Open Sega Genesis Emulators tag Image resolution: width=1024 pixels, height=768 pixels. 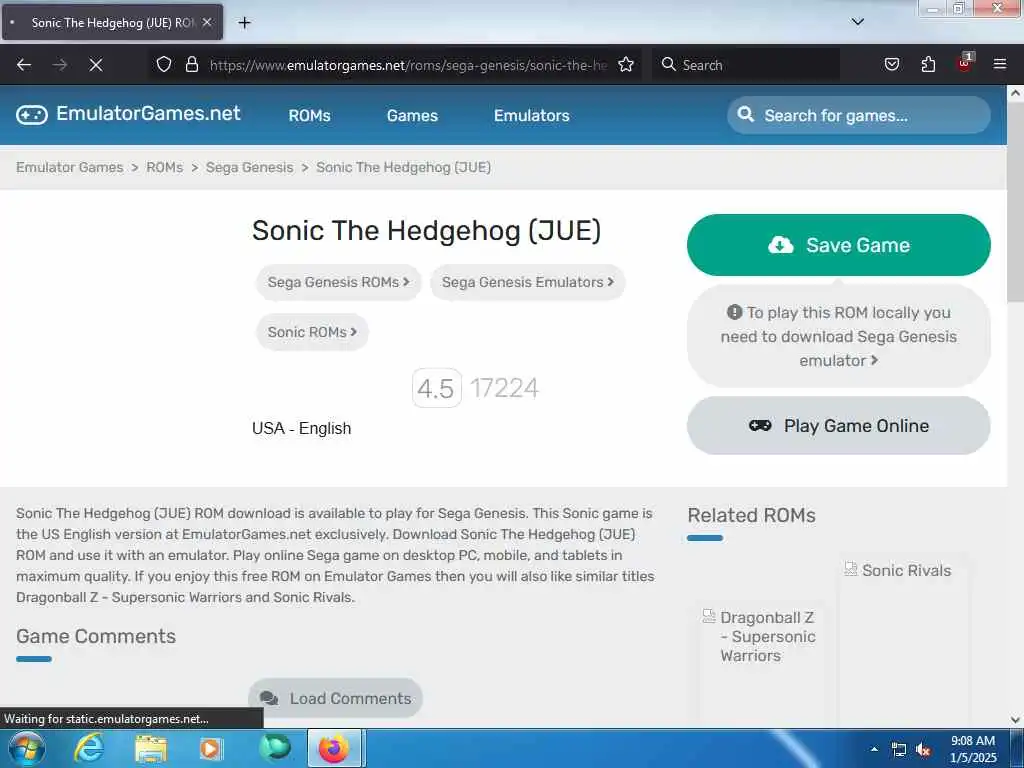pos(528,282)
